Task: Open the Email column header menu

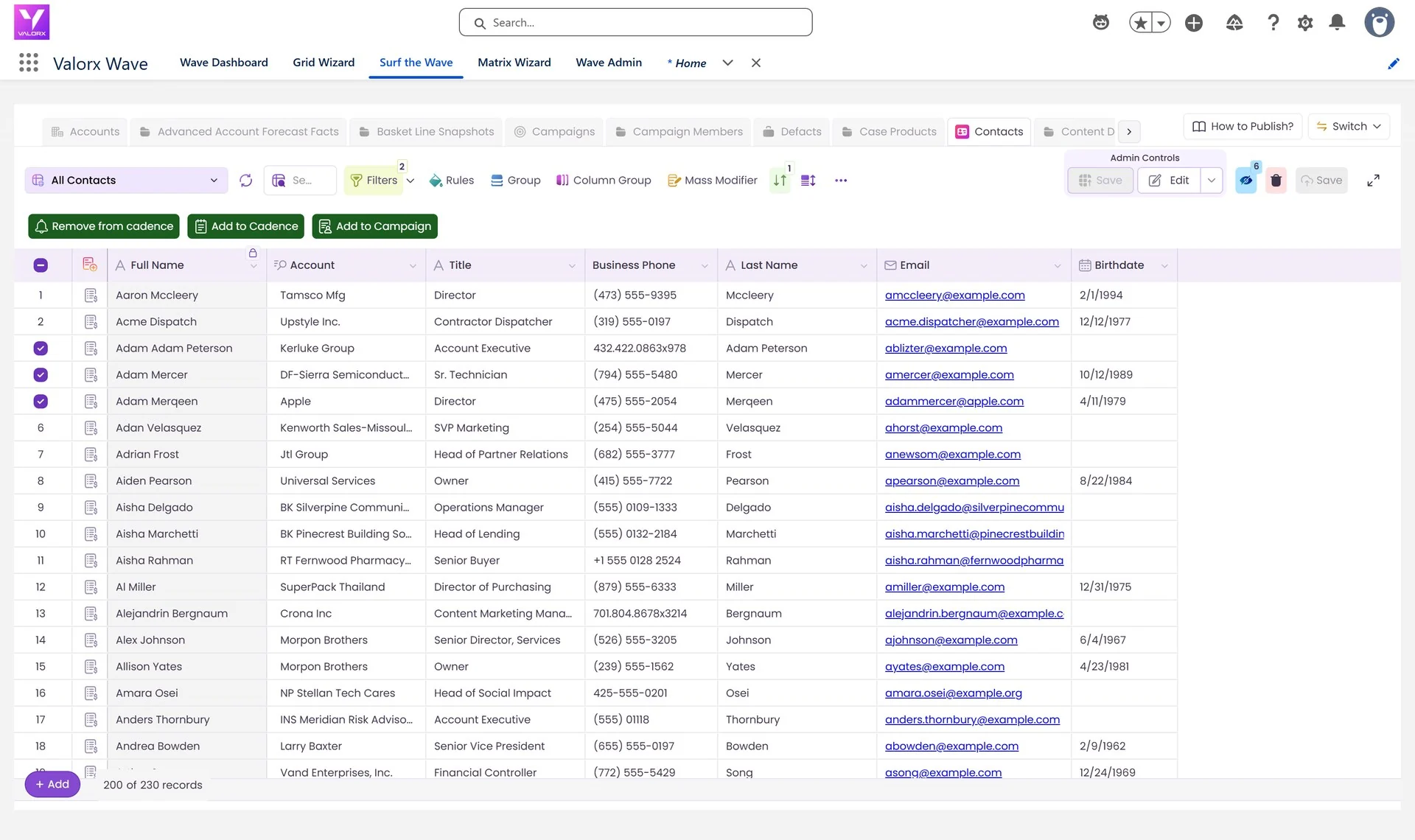Action: tap(1058, 266)
